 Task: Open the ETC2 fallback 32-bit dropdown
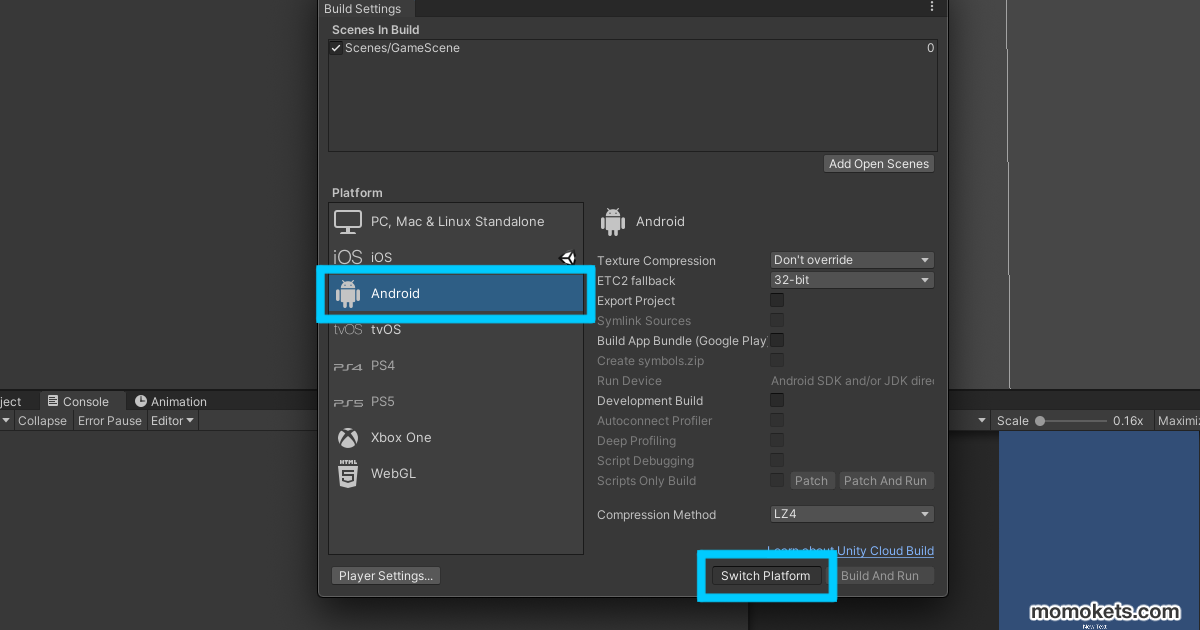coord(850,279)
